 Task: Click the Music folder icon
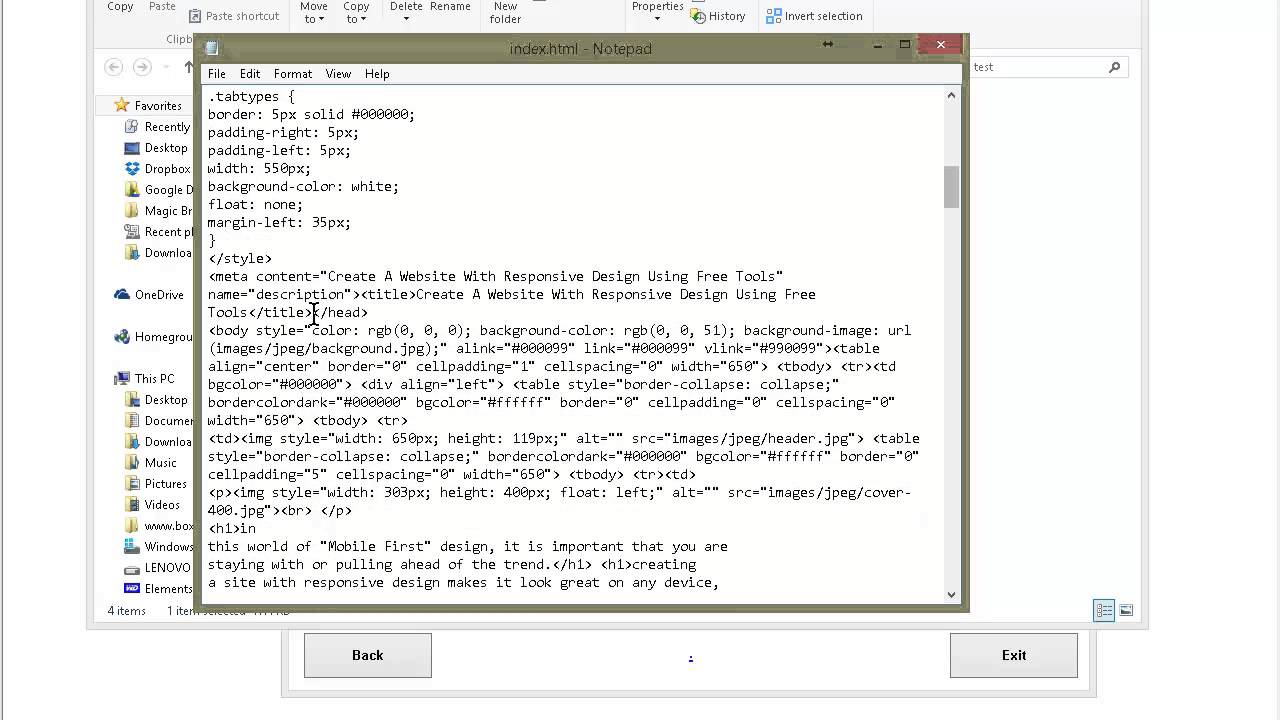(x=132, y=463)
